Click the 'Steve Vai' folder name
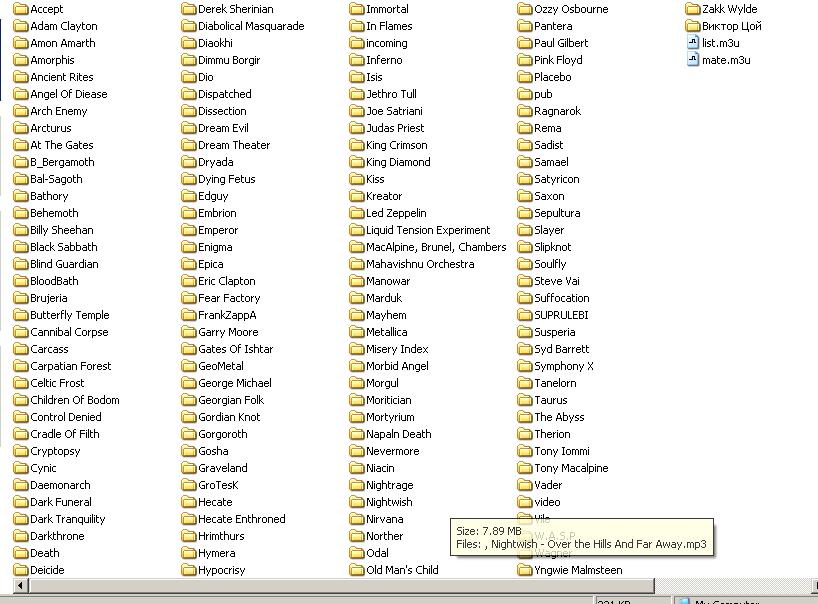 pyautogui.click(x=557, y=281)
